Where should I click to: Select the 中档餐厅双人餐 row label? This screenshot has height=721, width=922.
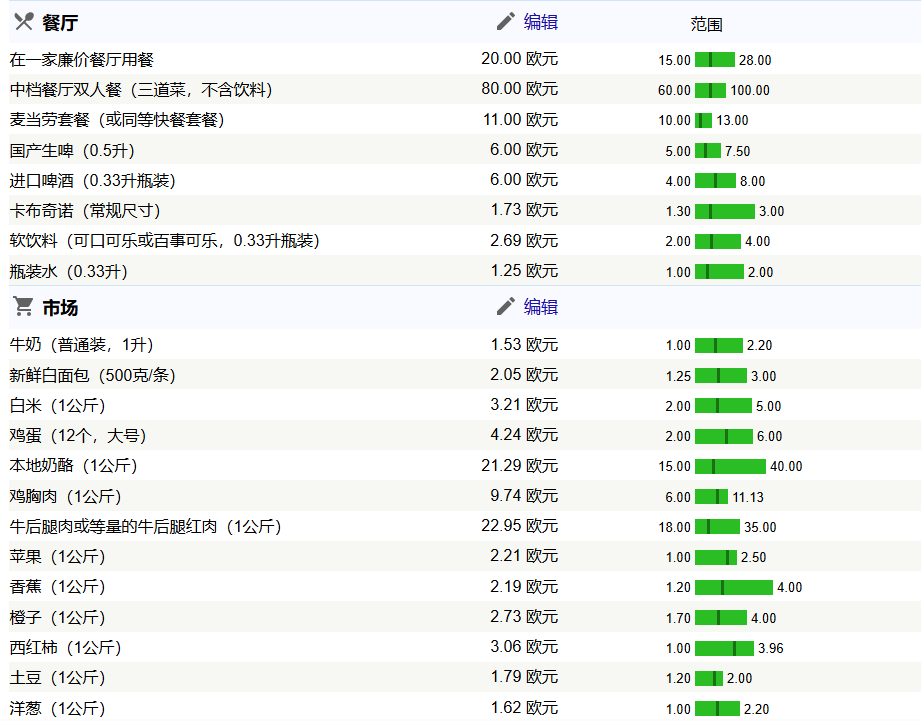(x=141, y=90)
